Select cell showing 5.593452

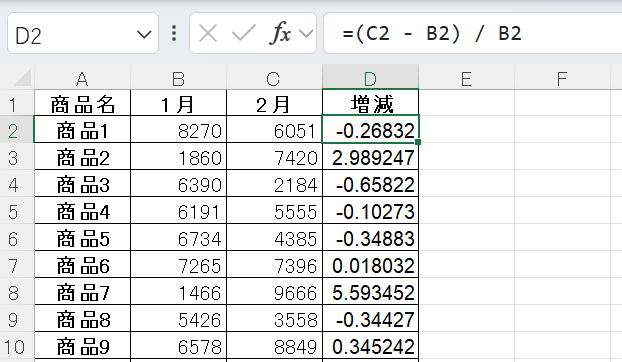pyautogui.click(x=371, y=291)
